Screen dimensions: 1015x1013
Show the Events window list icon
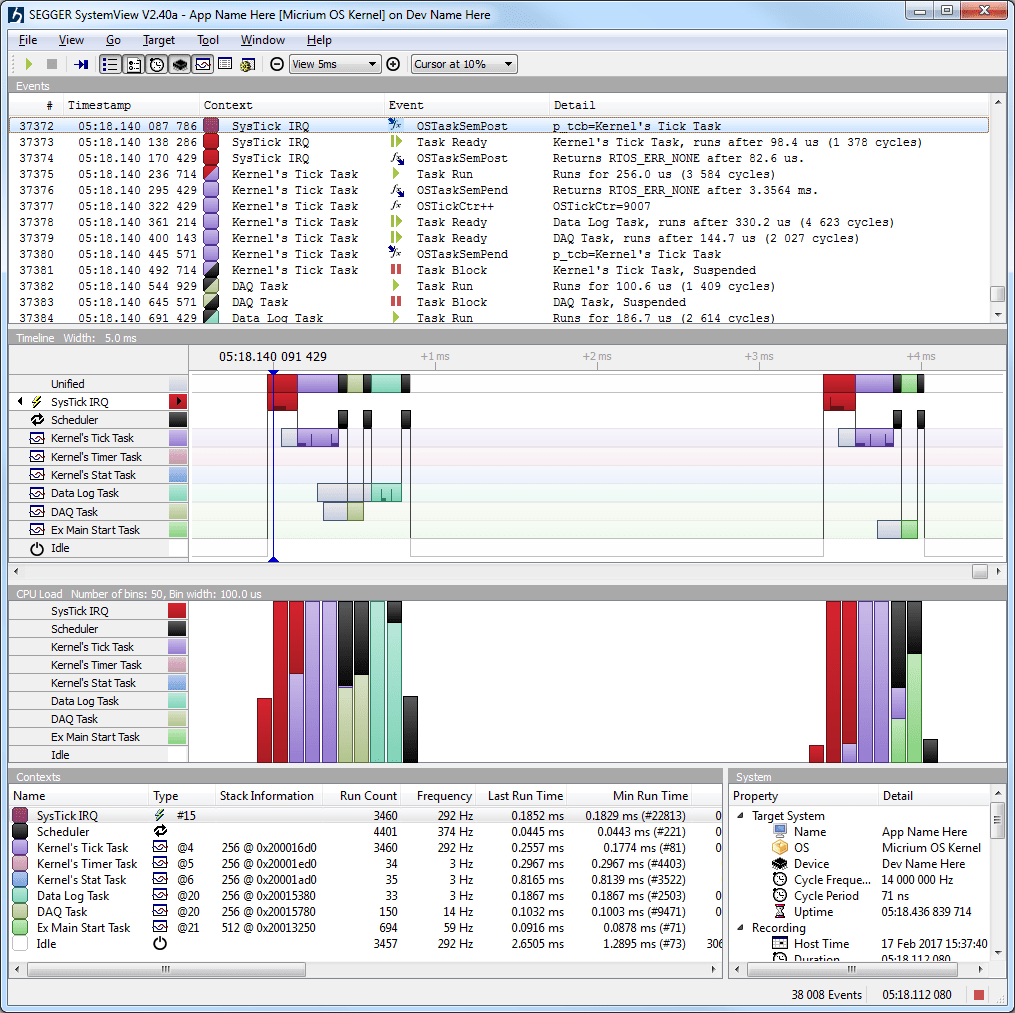tap(111, 64)
